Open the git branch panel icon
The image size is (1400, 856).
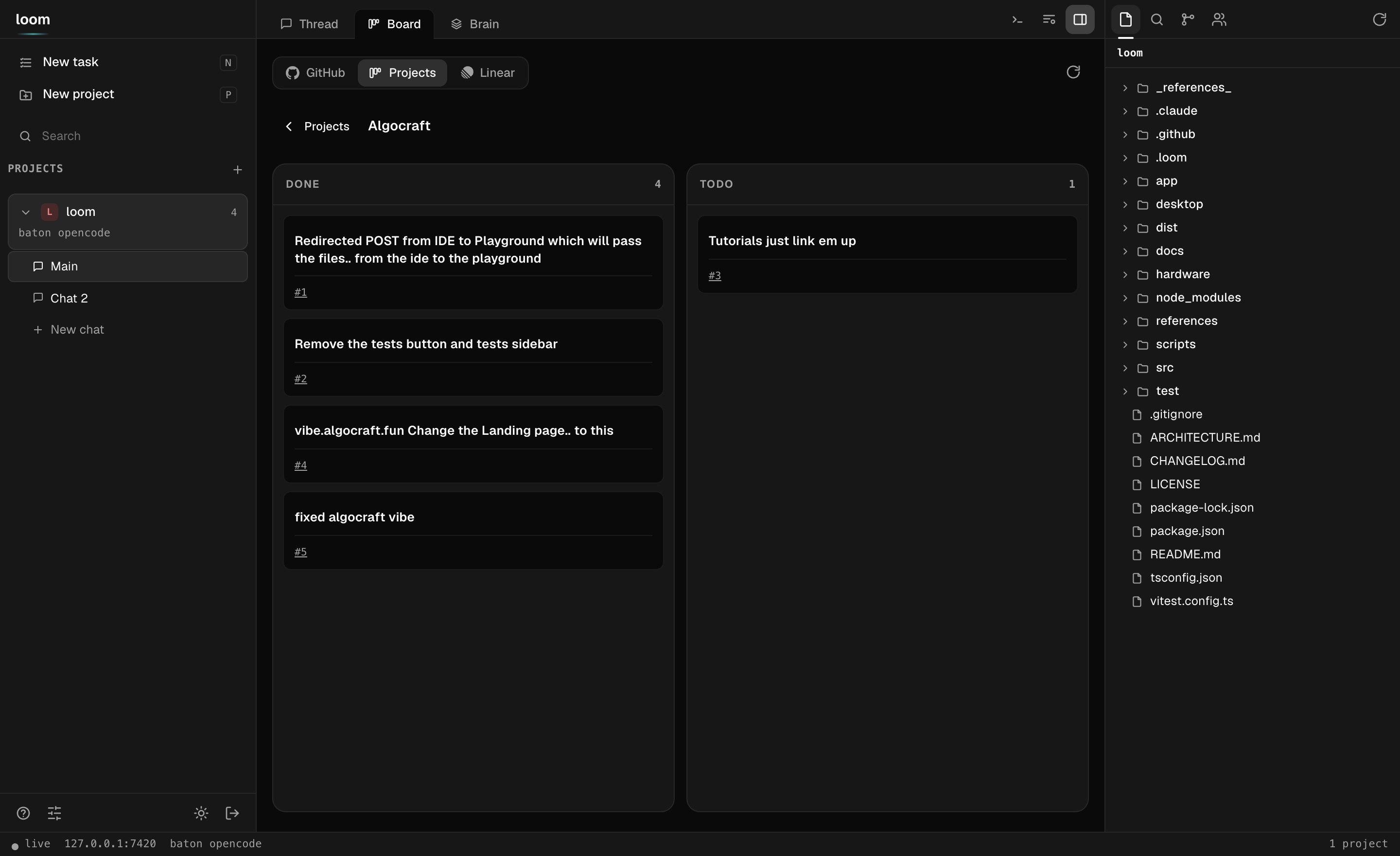coord(1188,20)
